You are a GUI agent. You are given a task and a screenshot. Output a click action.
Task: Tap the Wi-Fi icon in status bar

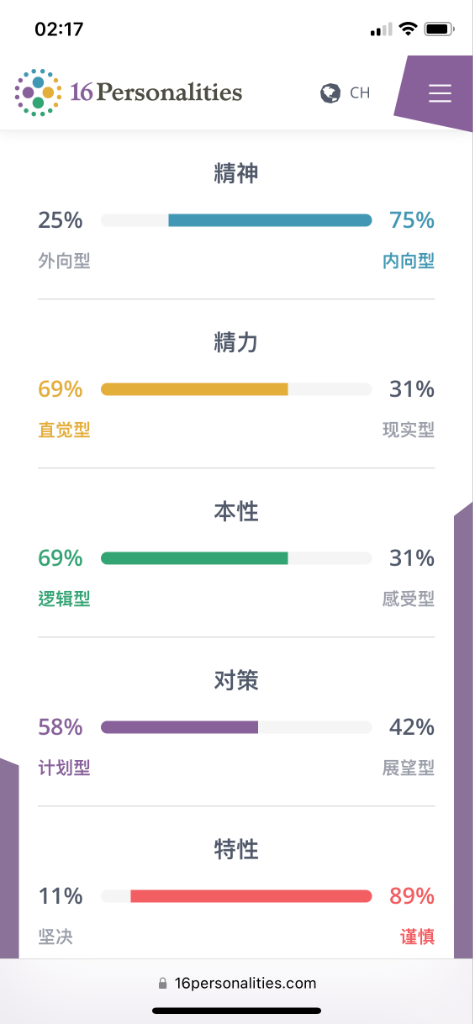[408, 29]
